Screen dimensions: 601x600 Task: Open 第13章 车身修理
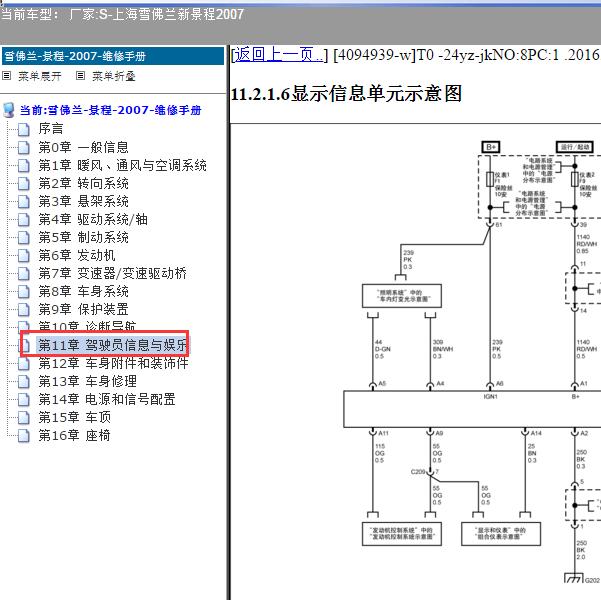[87, 381]
